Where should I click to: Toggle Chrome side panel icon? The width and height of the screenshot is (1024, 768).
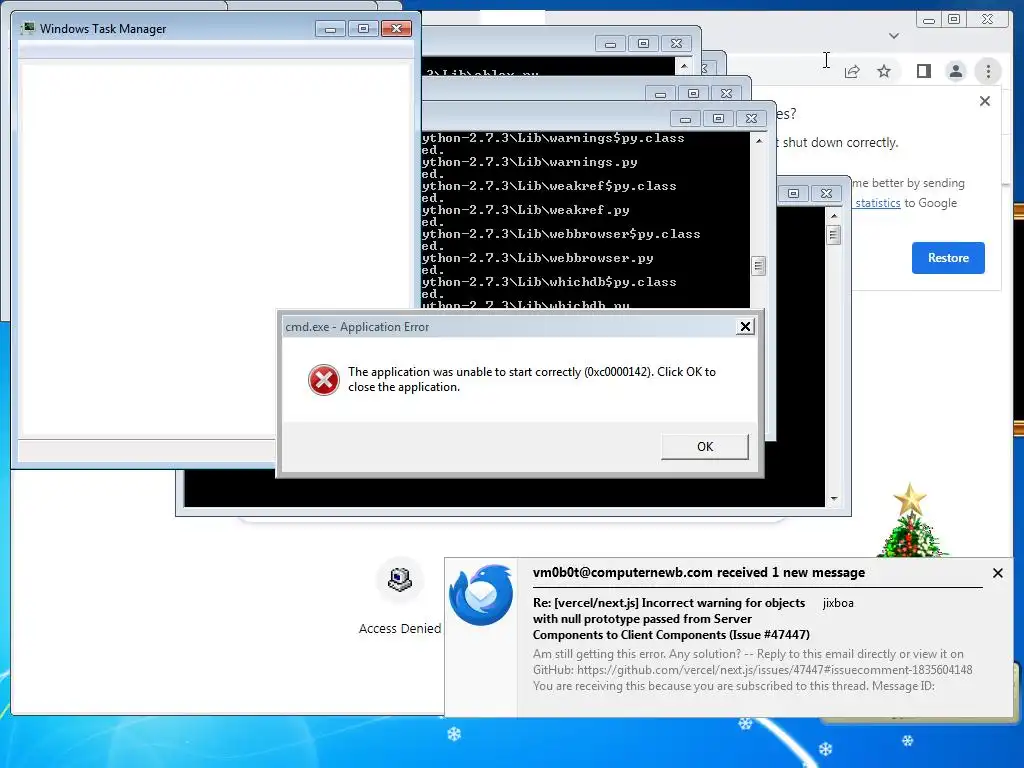(923, 71)
